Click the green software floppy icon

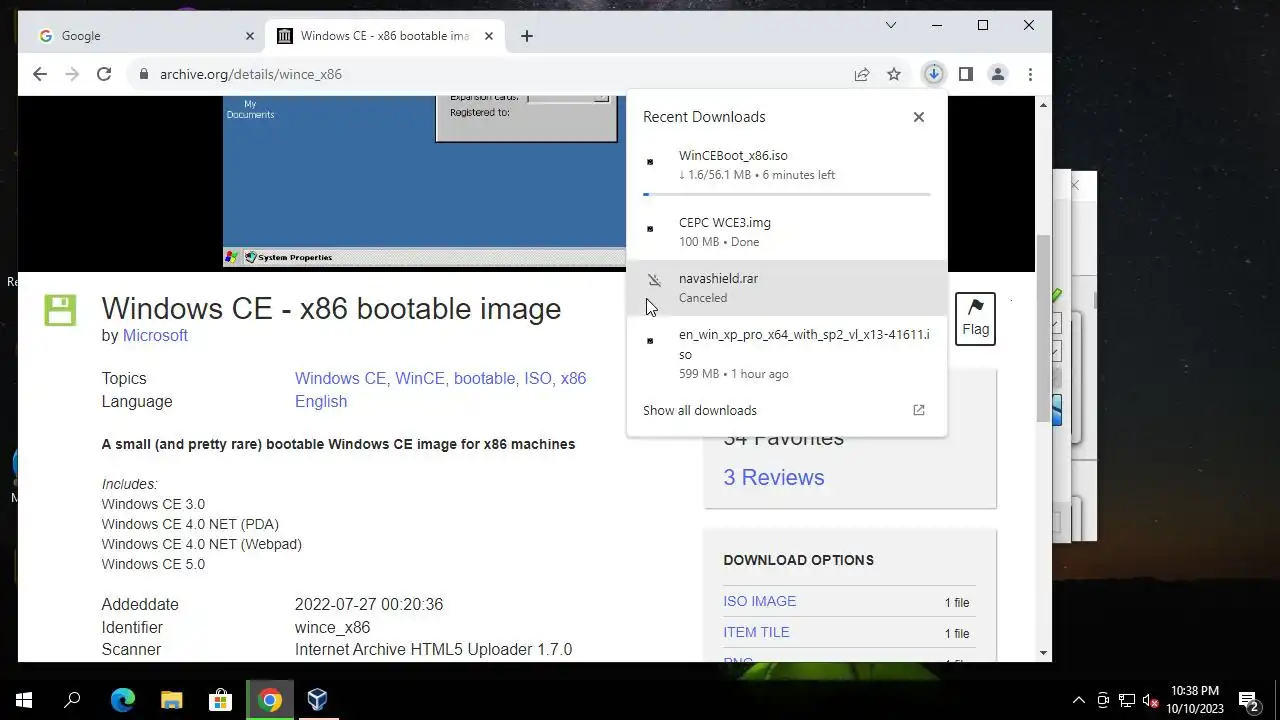60,310
